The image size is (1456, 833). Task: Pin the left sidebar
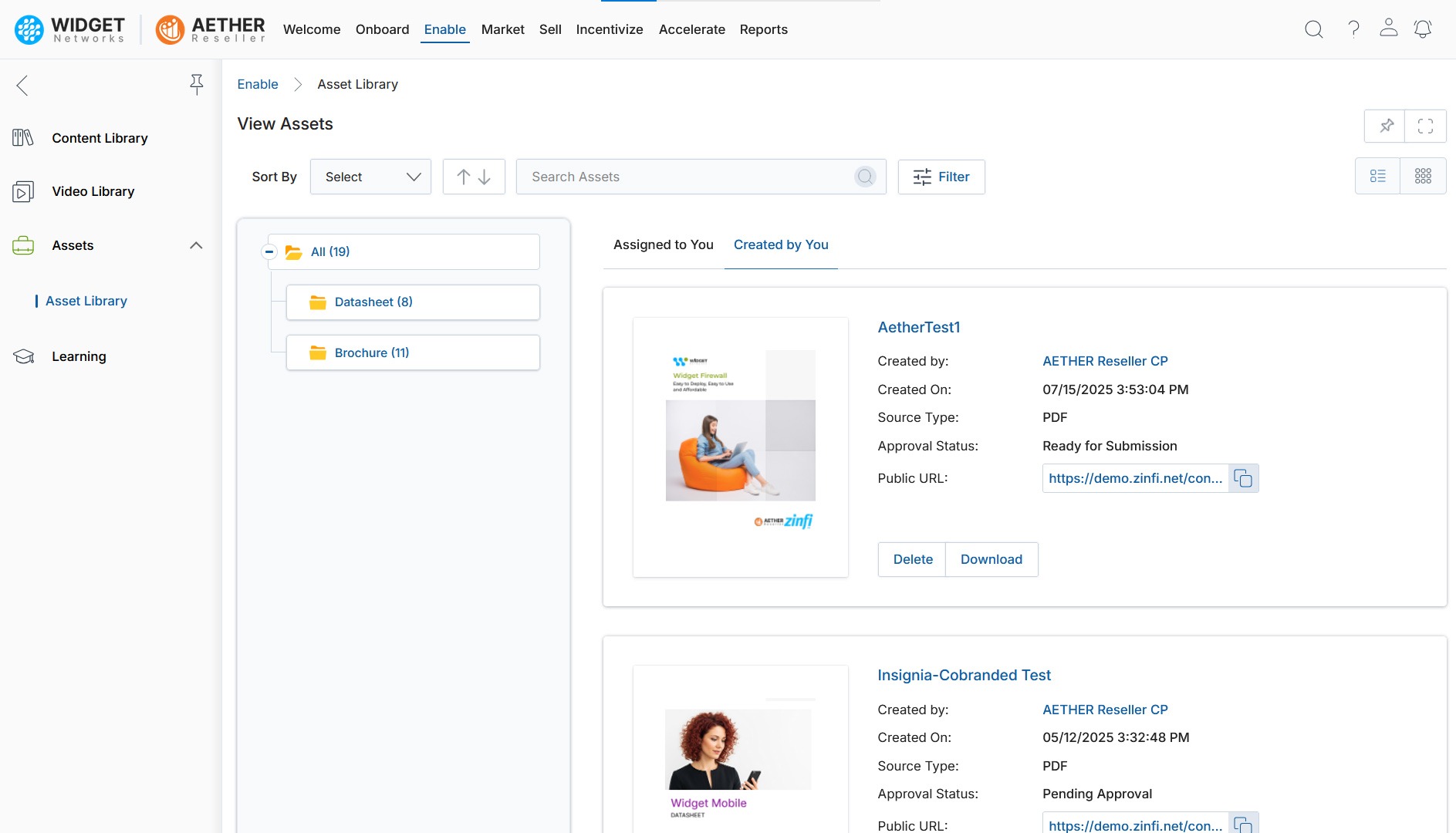[197, 84]
